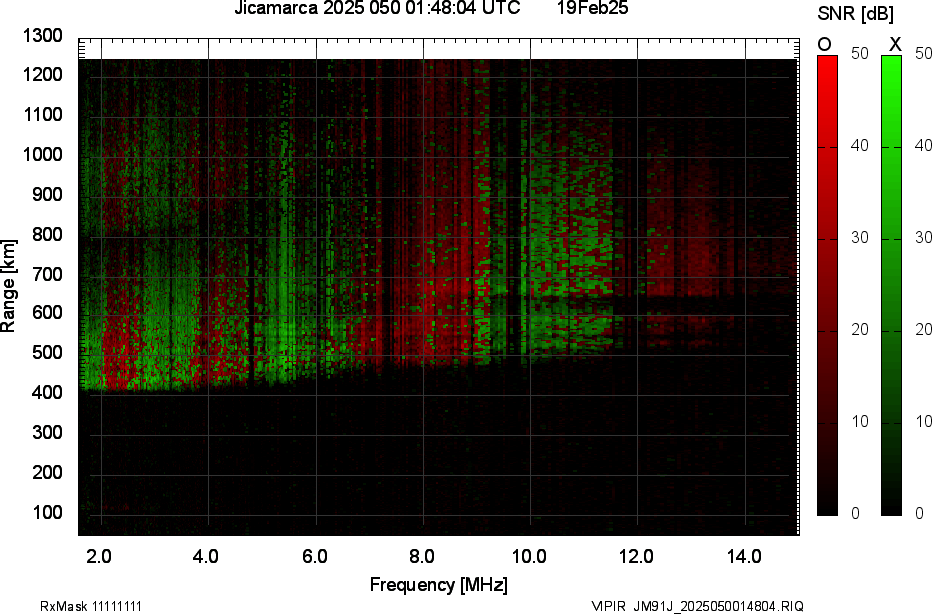Click the 1100 km range tick label
The height and width of the screenshot is (614, 932).
click(x=43, y=114)
